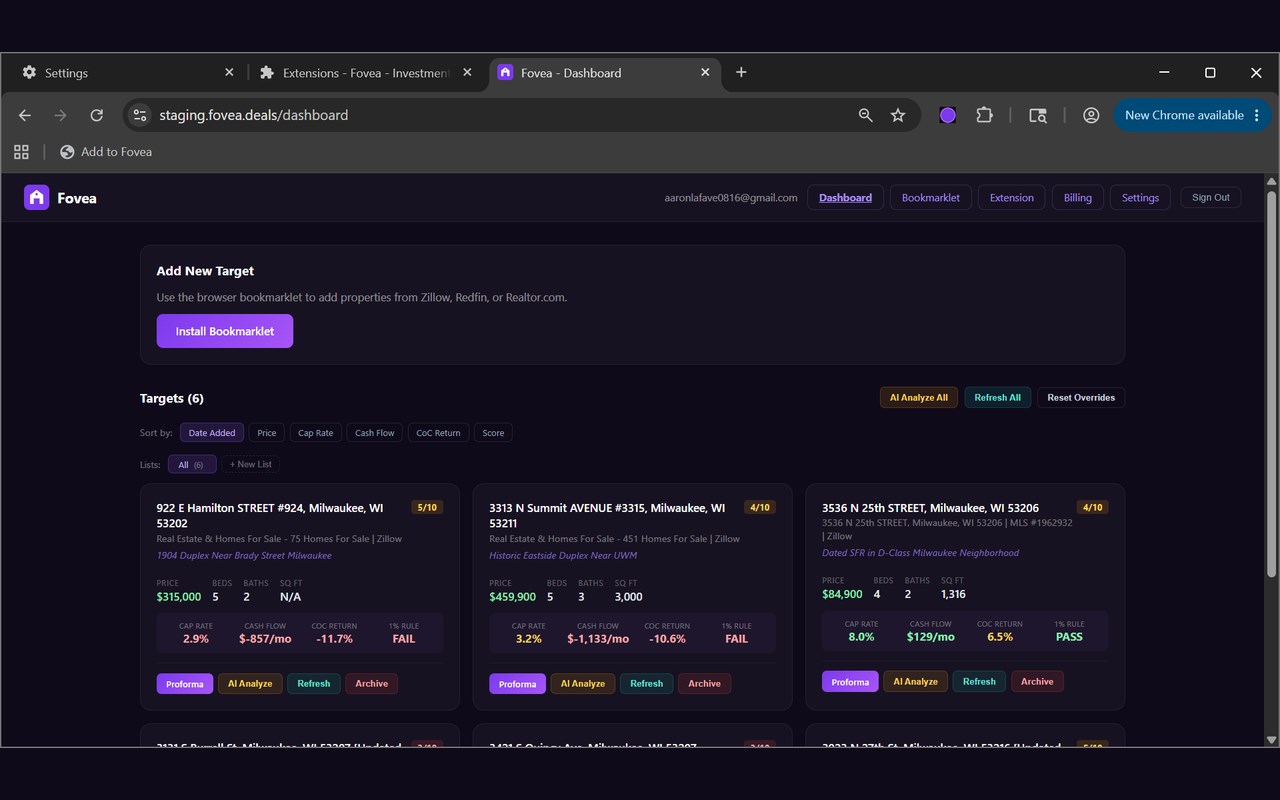Click AI Analyze All button
1280x800 pixels.
918,397
